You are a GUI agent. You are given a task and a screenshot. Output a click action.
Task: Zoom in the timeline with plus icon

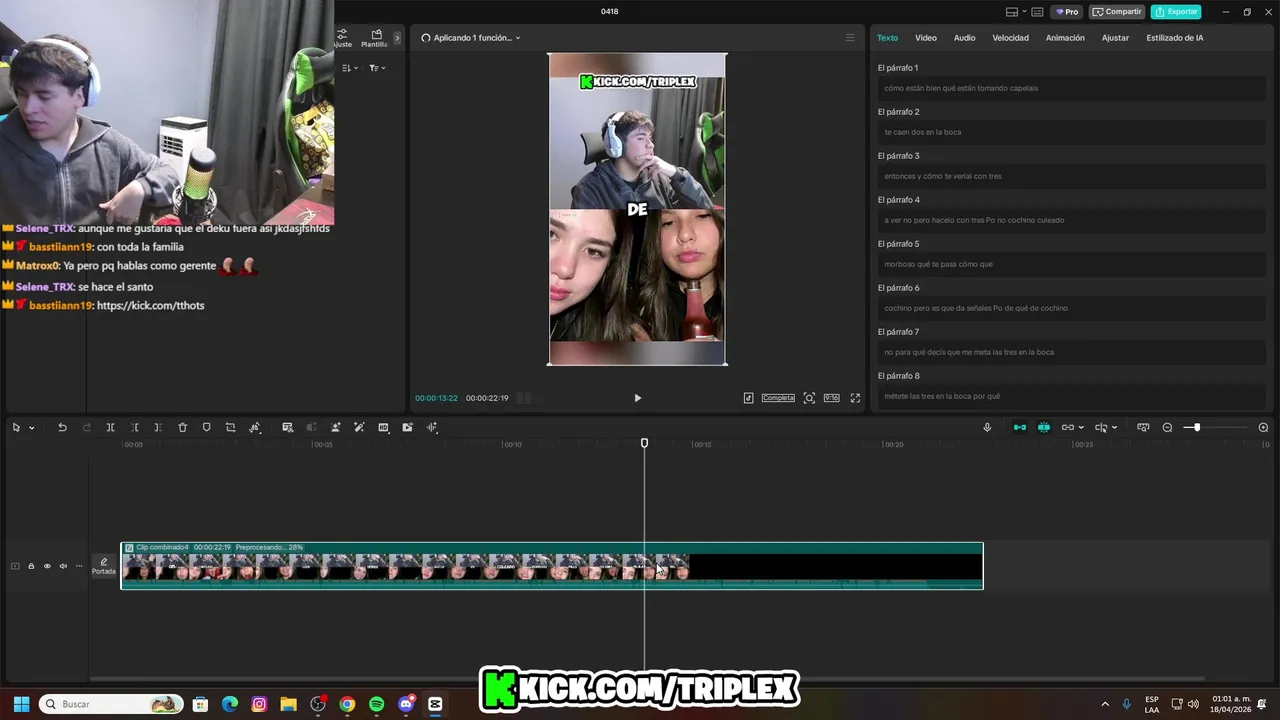click(x=1263, y=428)
